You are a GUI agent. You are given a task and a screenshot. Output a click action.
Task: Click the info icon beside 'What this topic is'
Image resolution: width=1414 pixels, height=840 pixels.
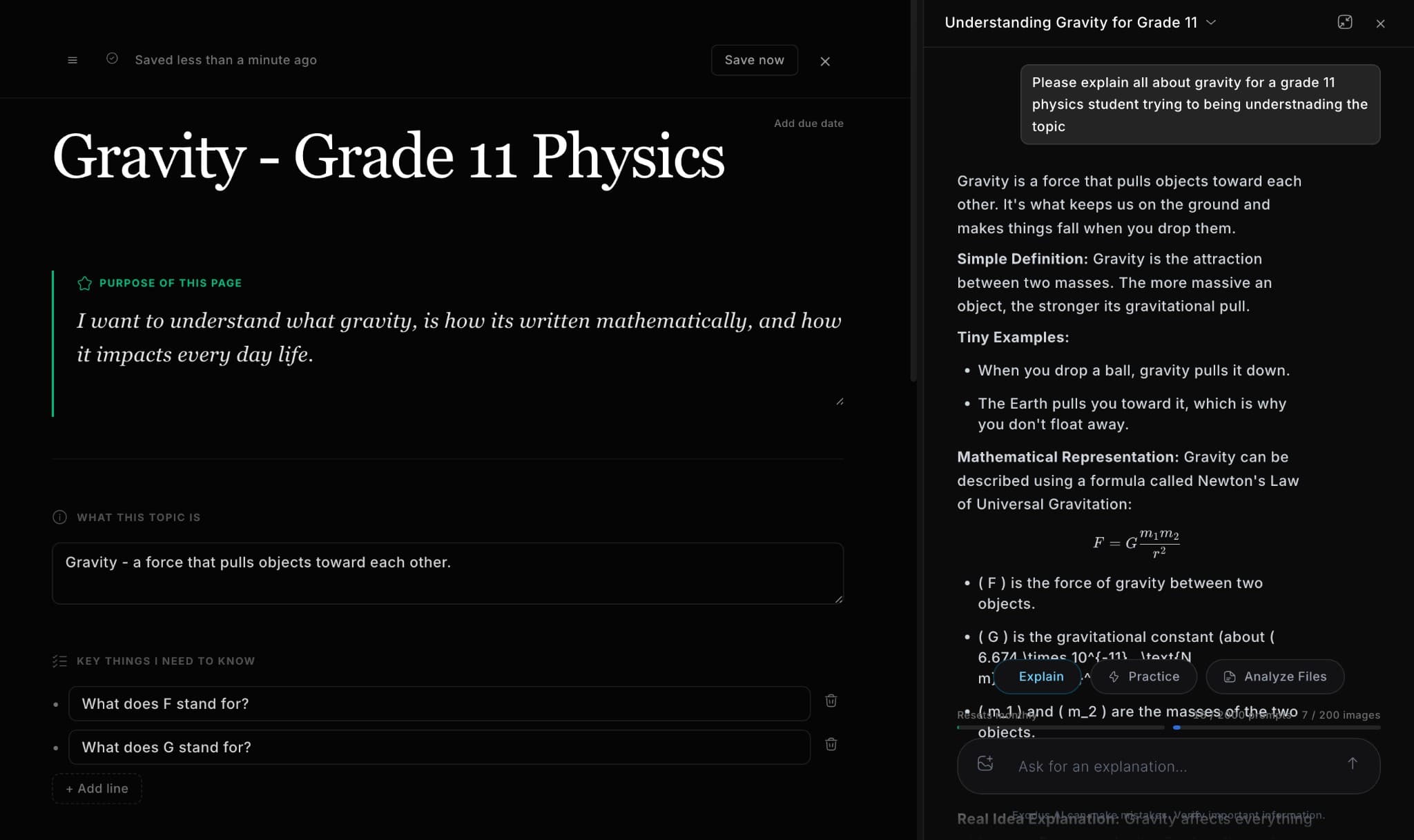pyautogui.click(x=60, y=517)
